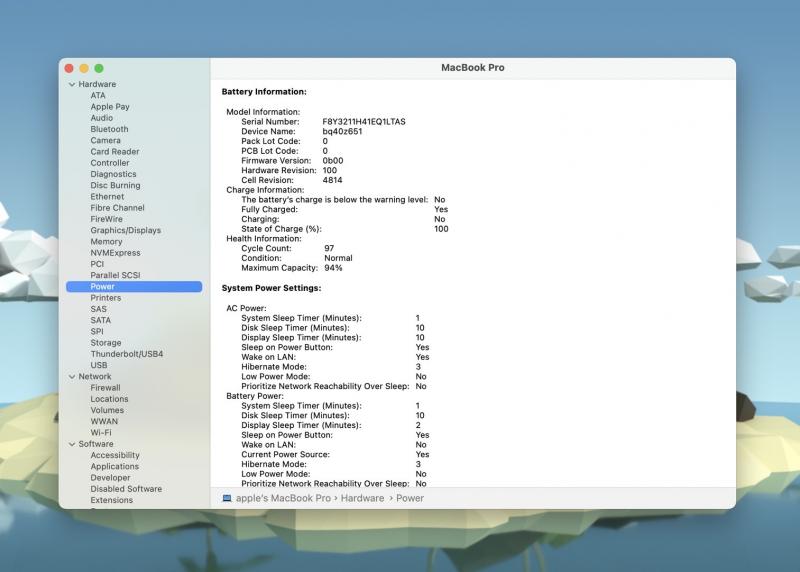Screen dimensions: 800x572
Task: Select Thunderbolt/USB4 in sidebar
Action: (x=126, y=354)
